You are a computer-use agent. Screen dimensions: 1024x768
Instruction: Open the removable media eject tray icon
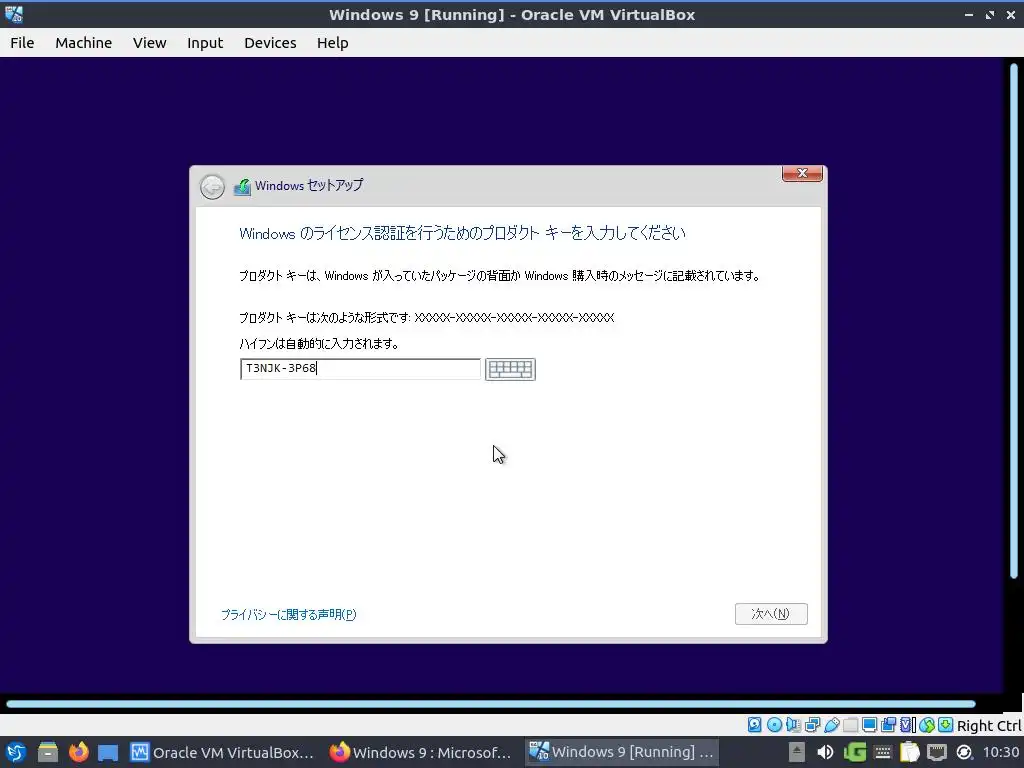coord(797,752)
